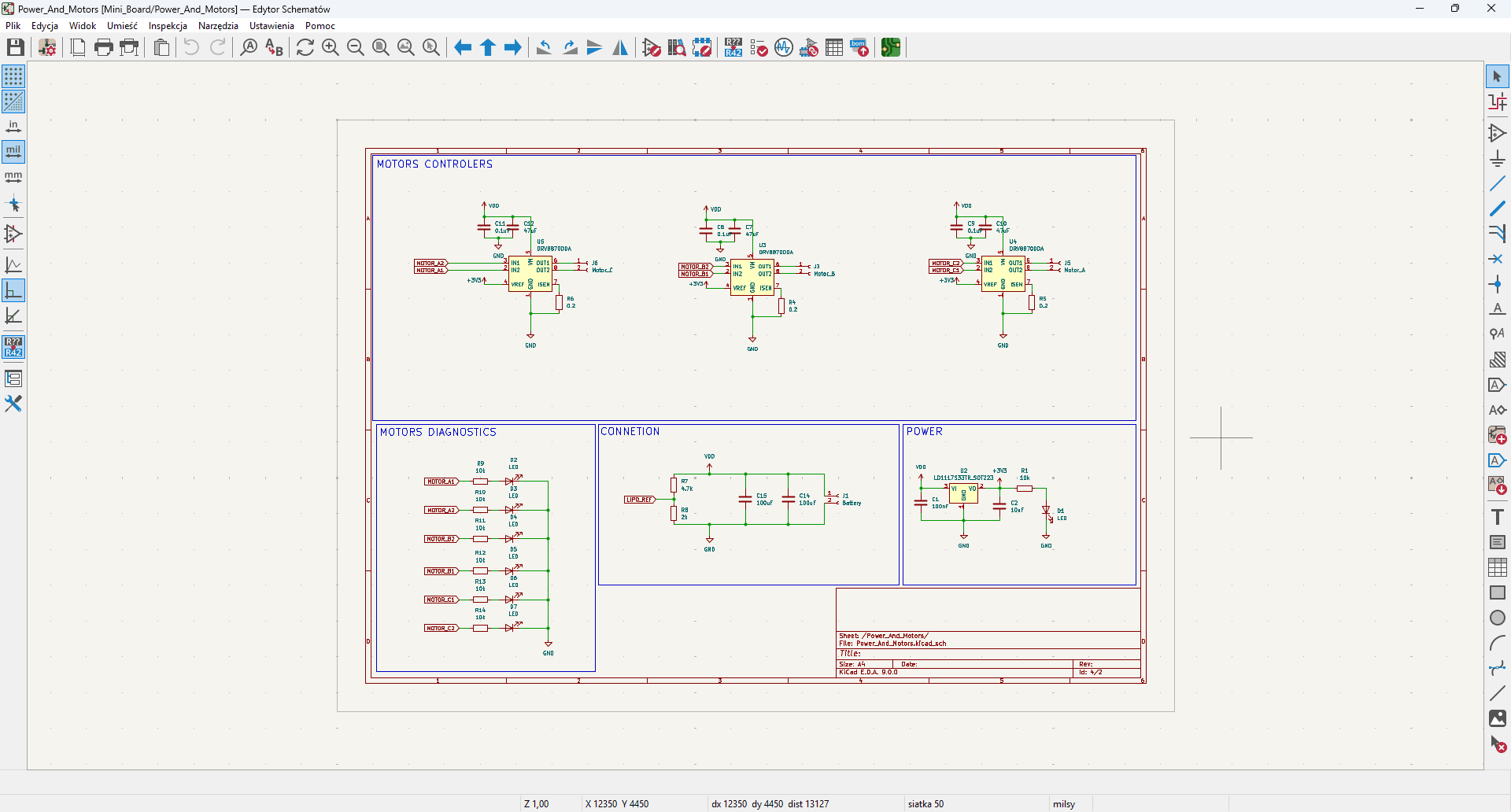Open the Widok menu
The image size is (1511, 812).
(x=83, y=26)
